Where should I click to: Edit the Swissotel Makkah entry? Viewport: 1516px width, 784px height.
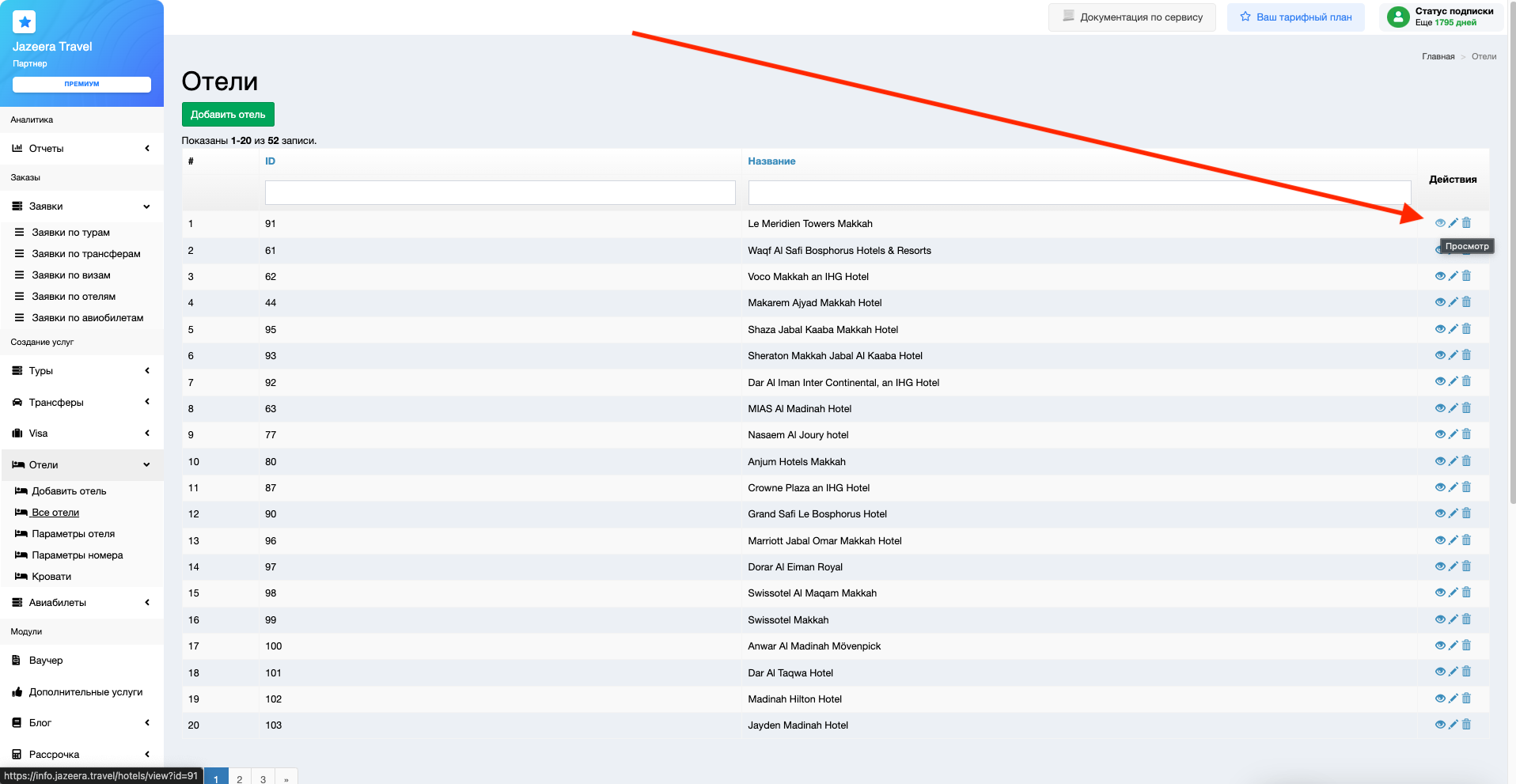point(1453,619)
